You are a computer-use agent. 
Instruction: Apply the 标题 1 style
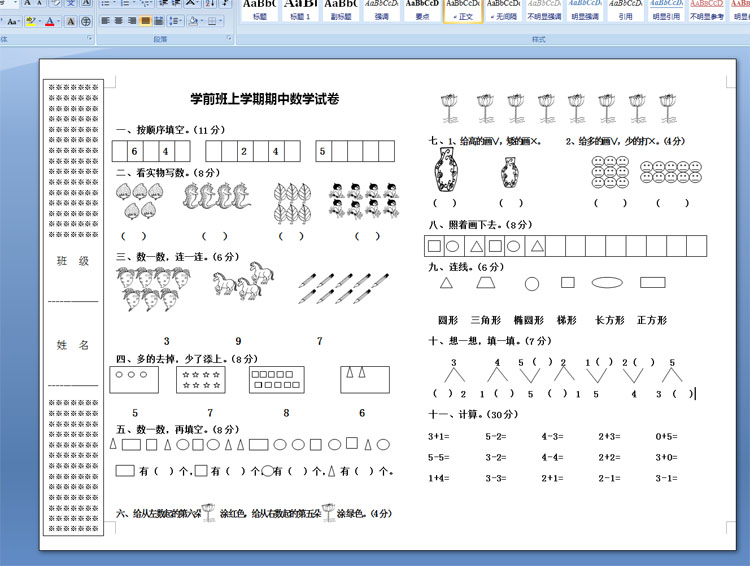click(300, 11)
